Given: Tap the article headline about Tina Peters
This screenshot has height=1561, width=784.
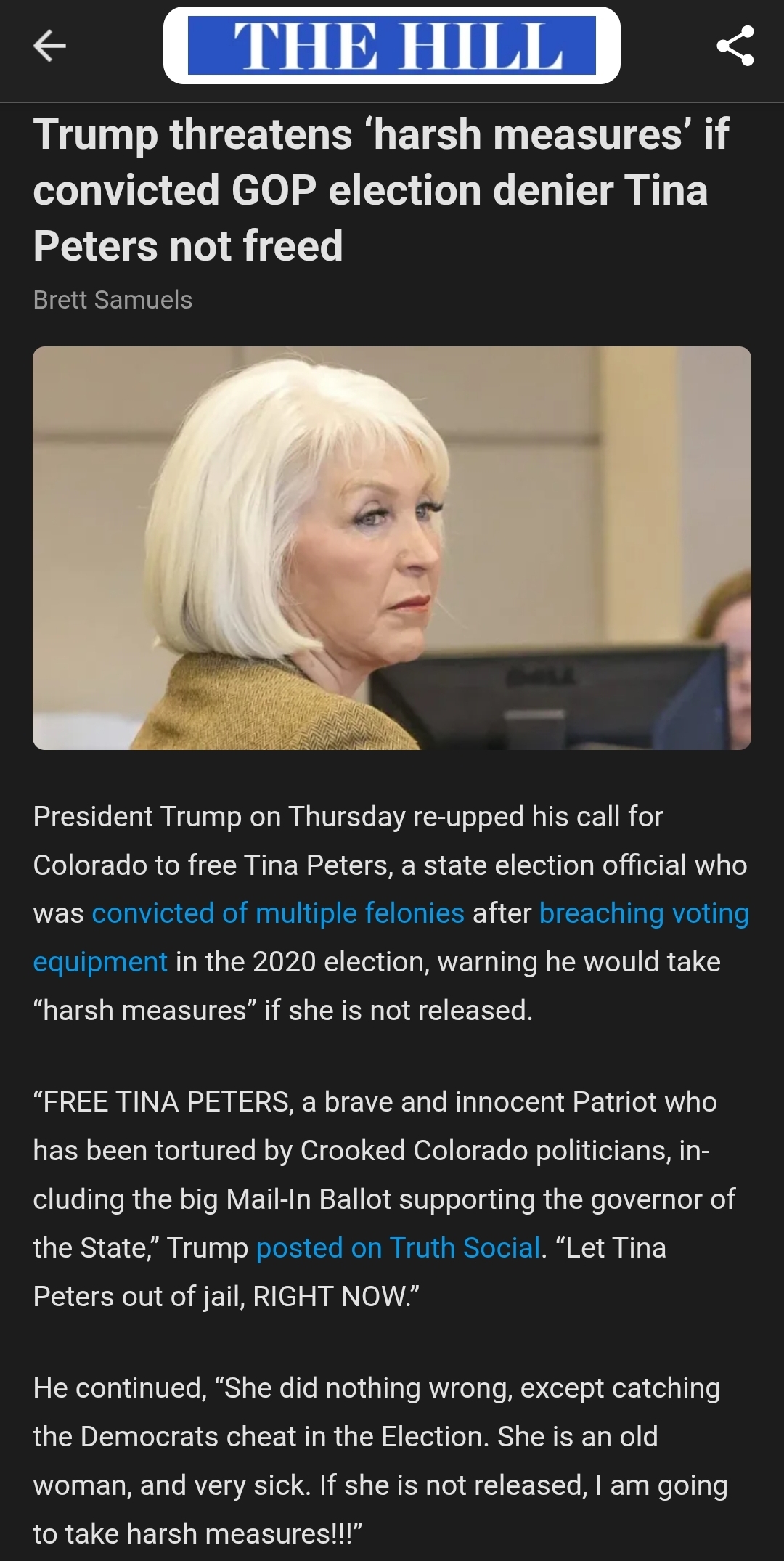Looking at the screenshot, I should pyautogui.click(x=381, y=190).
